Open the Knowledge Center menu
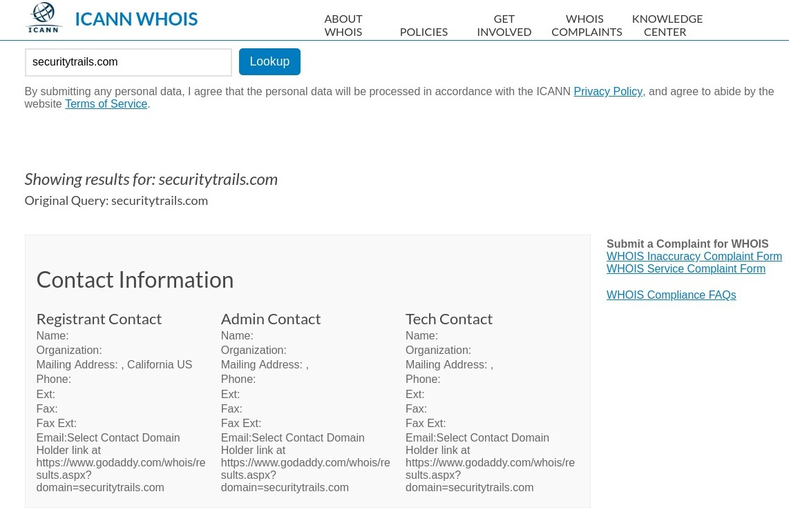This screenshot has width=789, height=514. click(667, 25)
